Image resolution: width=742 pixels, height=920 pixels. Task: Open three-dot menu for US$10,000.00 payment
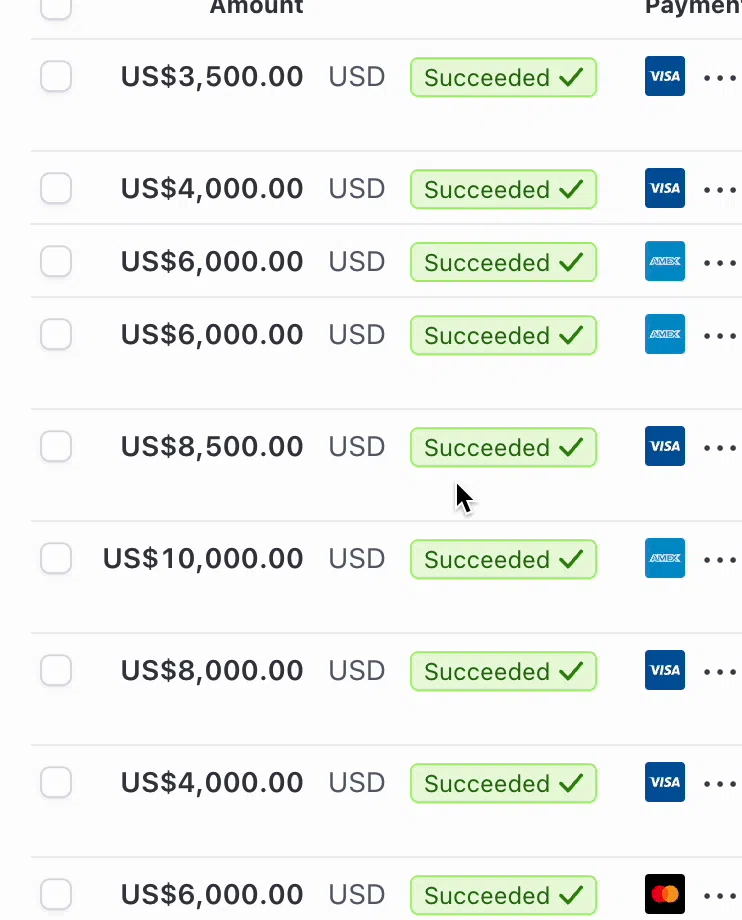720,559
